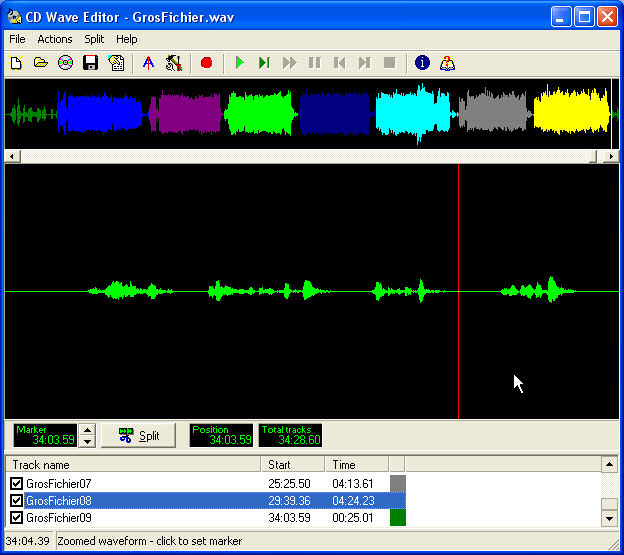This screenshot has height=555, width=624.
Task: Click the New file toolbar icon
Action: tap(16, 63)
